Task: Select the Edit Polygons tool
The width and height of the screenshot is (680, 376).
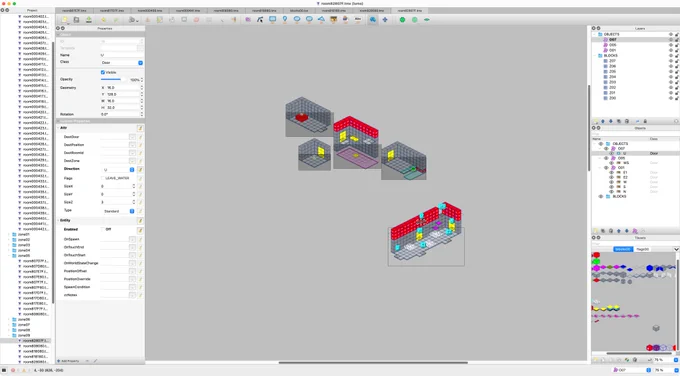Action: tap(260, 20)
